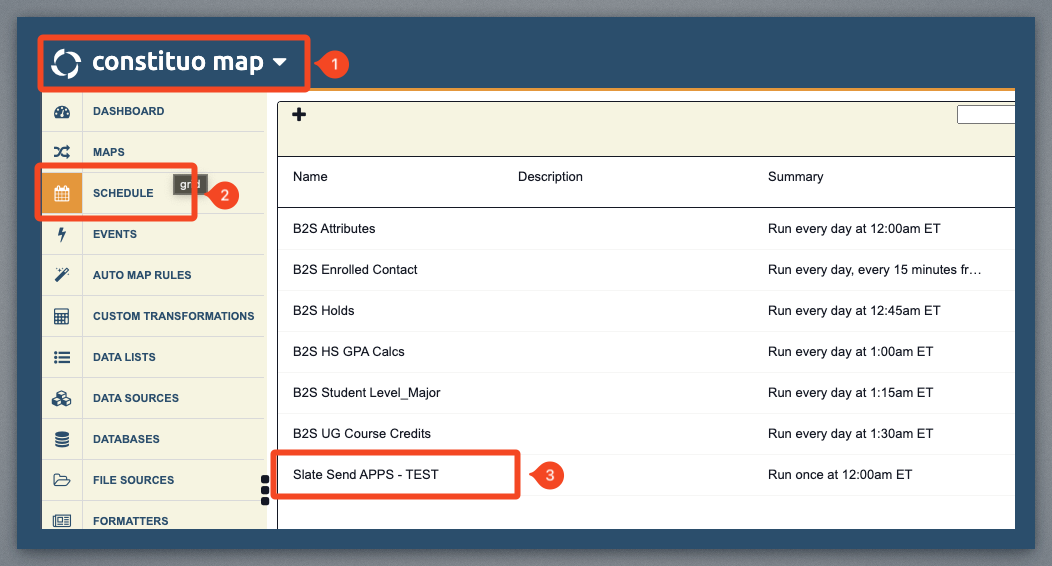Open the Formatters menu item

pyautogui.click(x=130, y=521)
